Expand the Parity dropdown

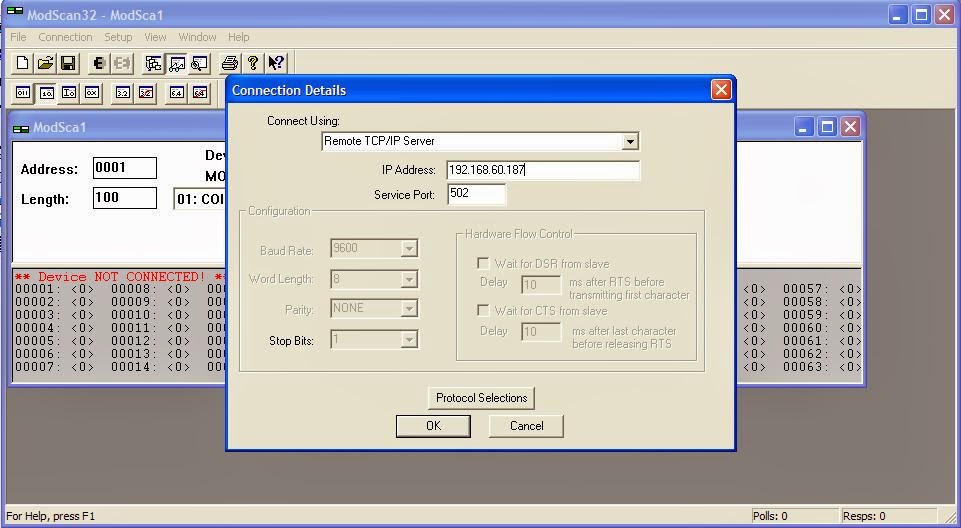pos(409,309)
